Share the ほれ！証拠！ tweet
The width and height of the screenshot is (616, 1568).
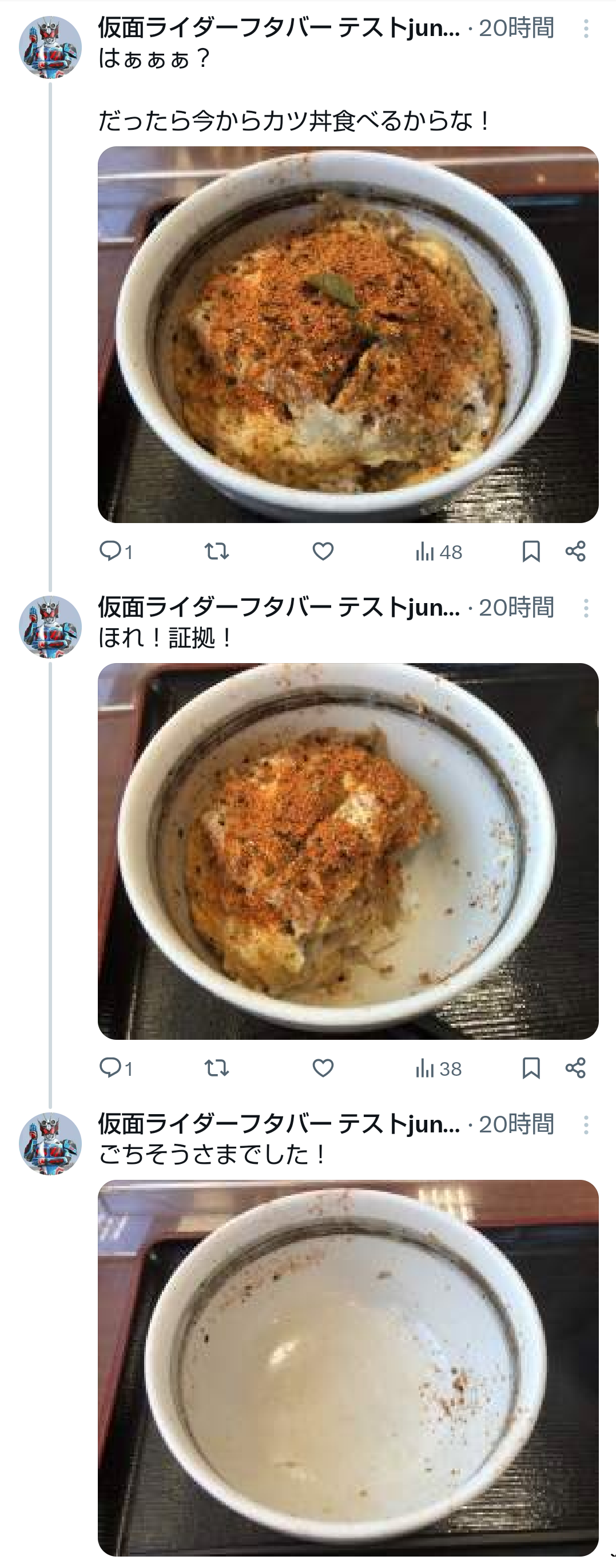tap(575, 1068)
